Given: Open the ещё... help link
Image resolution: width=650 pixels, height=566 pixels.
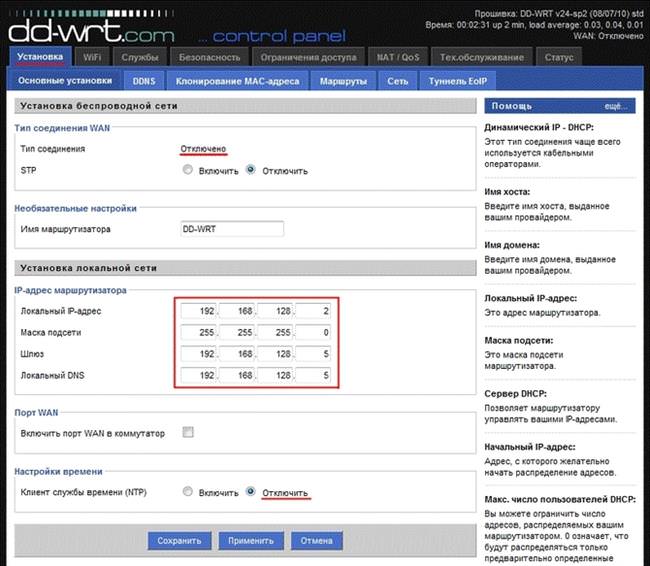Looking at the screenshot, I should (616, 107).
